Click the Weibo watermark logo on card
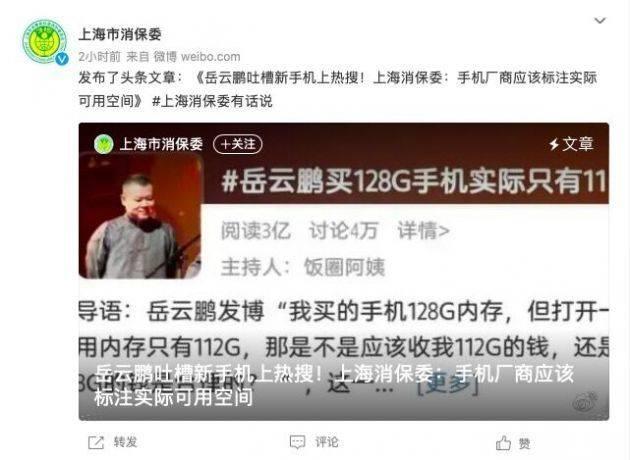 pos(586,403)
